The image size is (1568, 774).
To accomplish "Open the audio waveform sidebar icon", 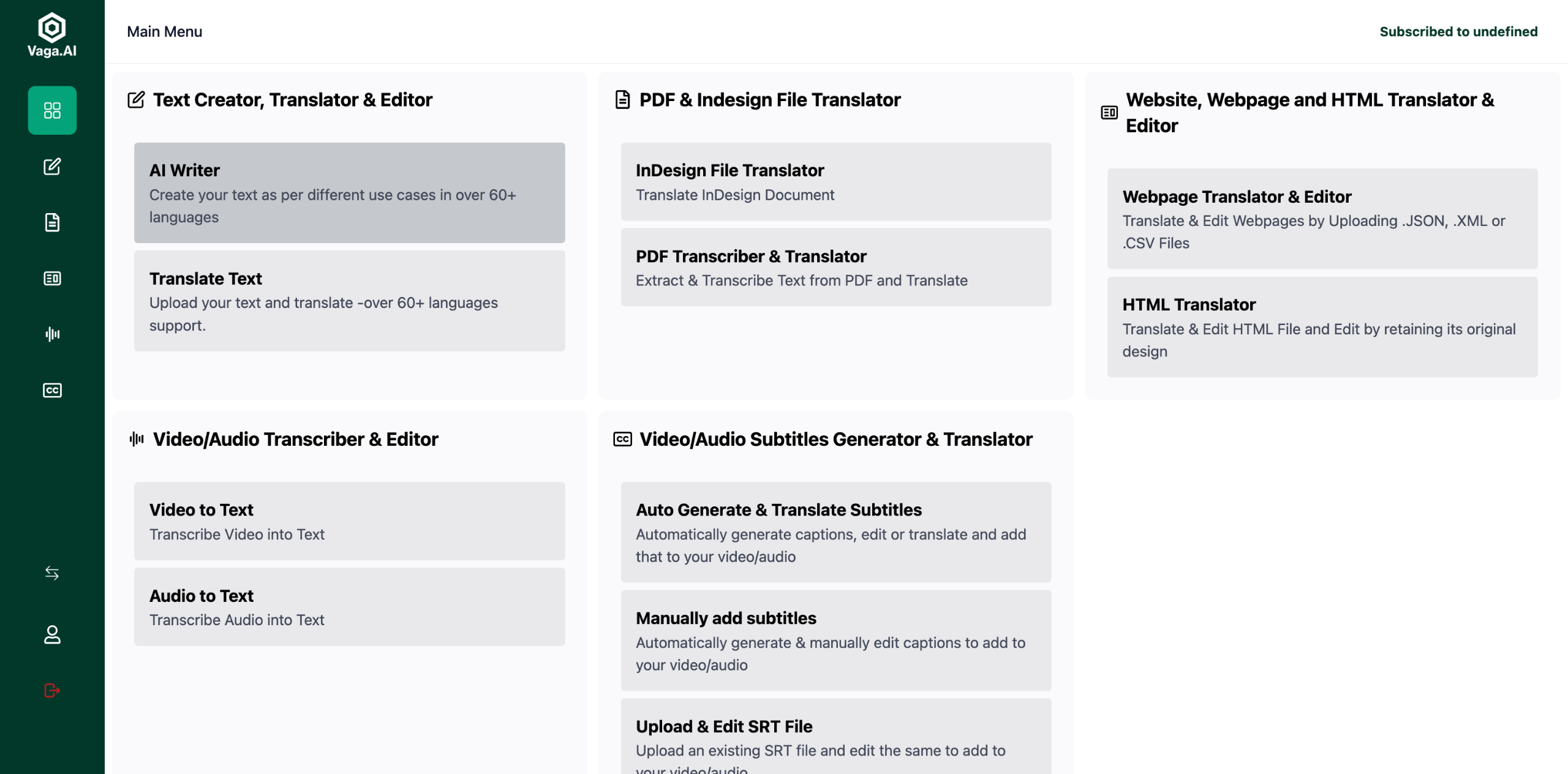I will pos(52,334).
